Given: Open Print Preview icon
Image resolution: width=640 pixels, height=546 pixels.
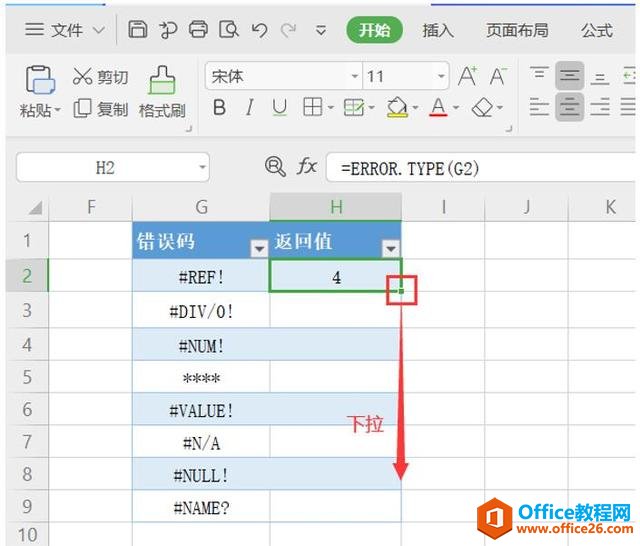Looking at the screenshot, I should (x=229, y=30).
